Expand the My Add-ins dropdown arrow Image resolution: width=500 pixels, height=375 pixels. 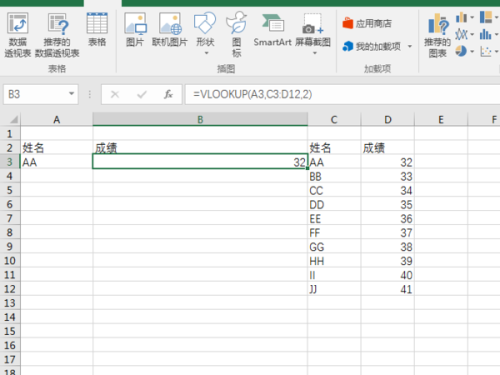(x=410, y=46)
